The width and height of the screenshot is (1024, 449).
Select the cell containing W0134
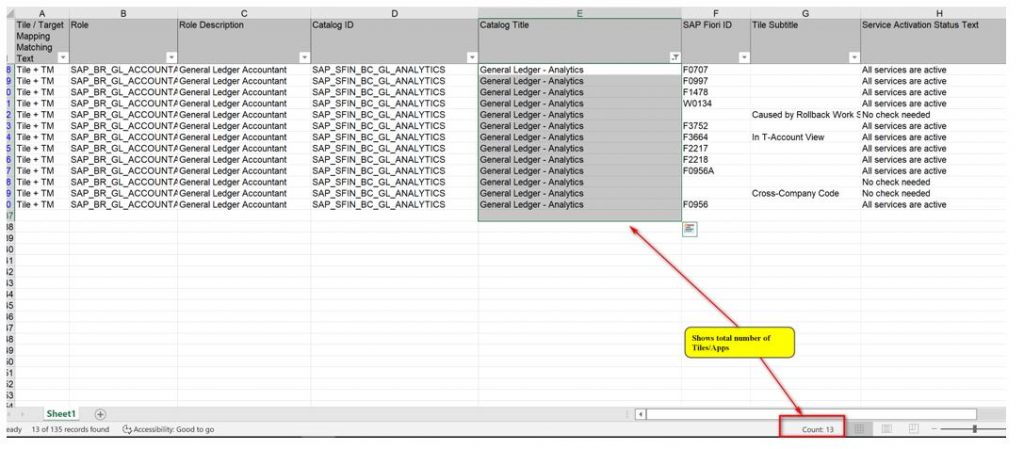pyautogui.click(x=716, y=103)
